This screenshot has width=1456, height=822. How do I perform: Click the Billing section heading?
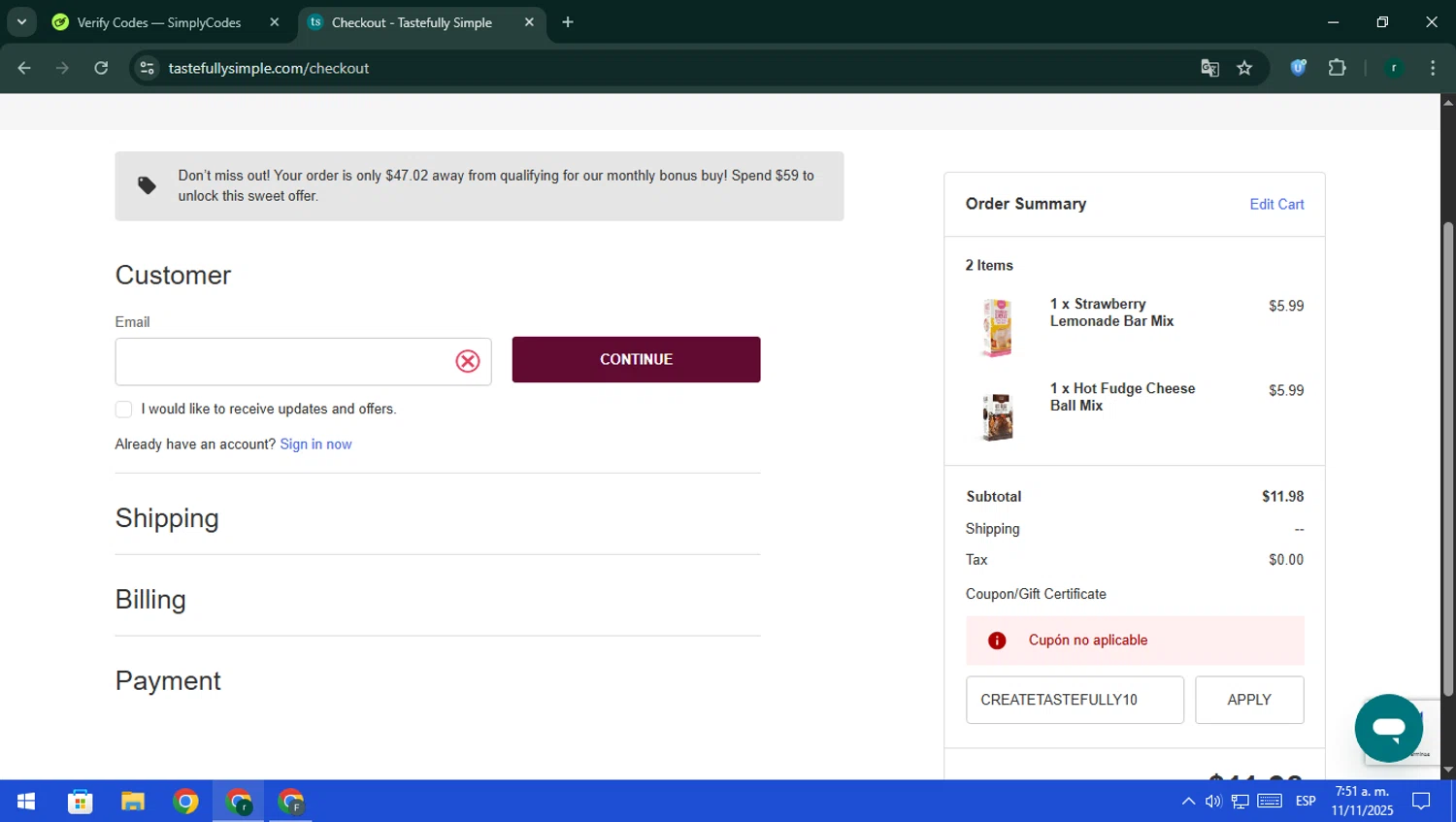(150, 600)
